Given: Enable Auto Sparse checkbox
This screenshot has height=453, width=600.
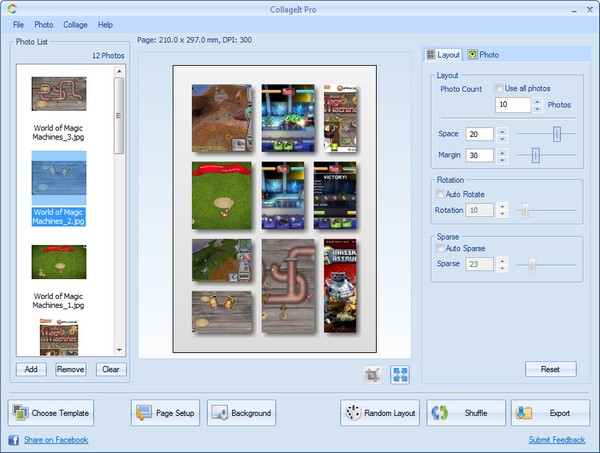Looking at the screenshot, I should [441, 248].
